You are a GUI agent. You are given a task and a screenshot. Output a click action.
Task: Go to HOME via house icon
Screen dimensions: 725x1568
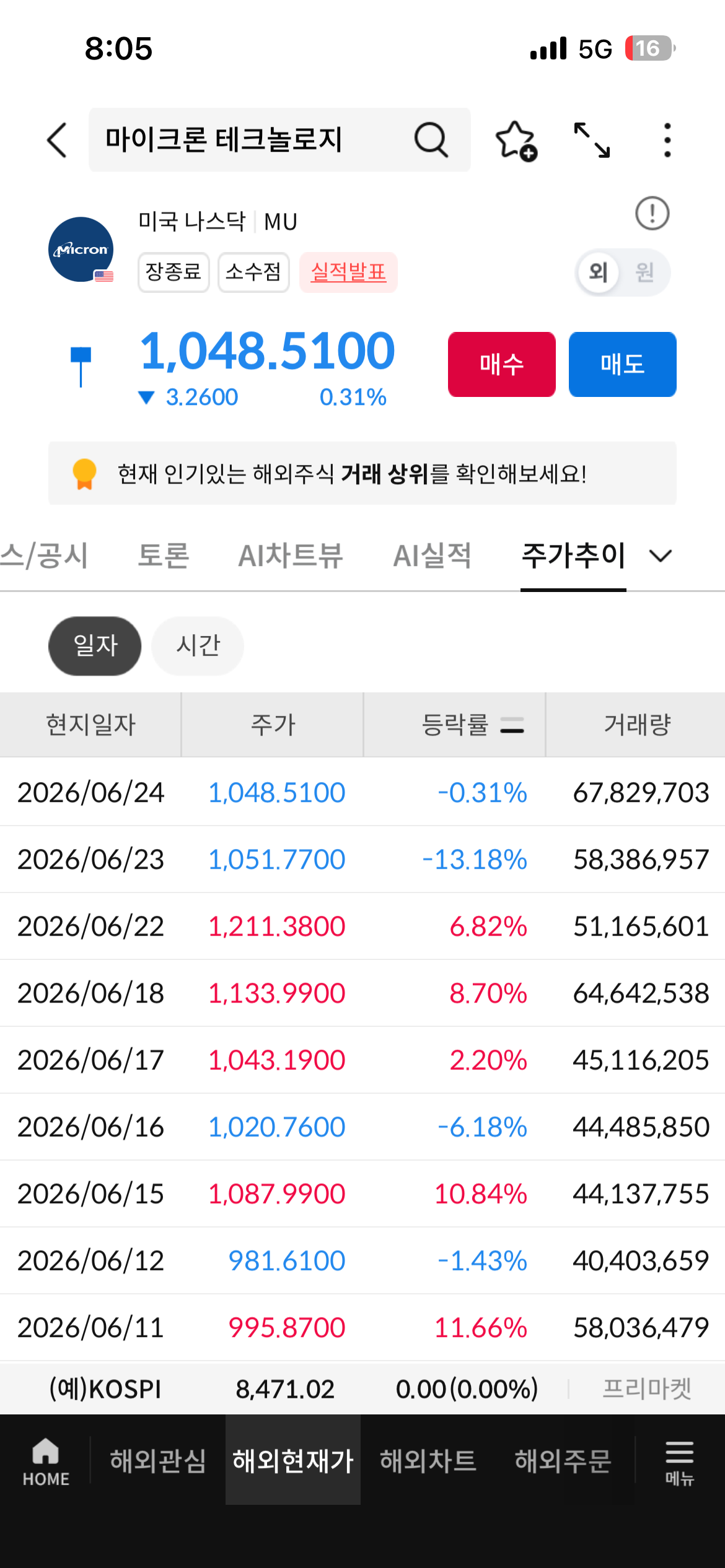46,1461
